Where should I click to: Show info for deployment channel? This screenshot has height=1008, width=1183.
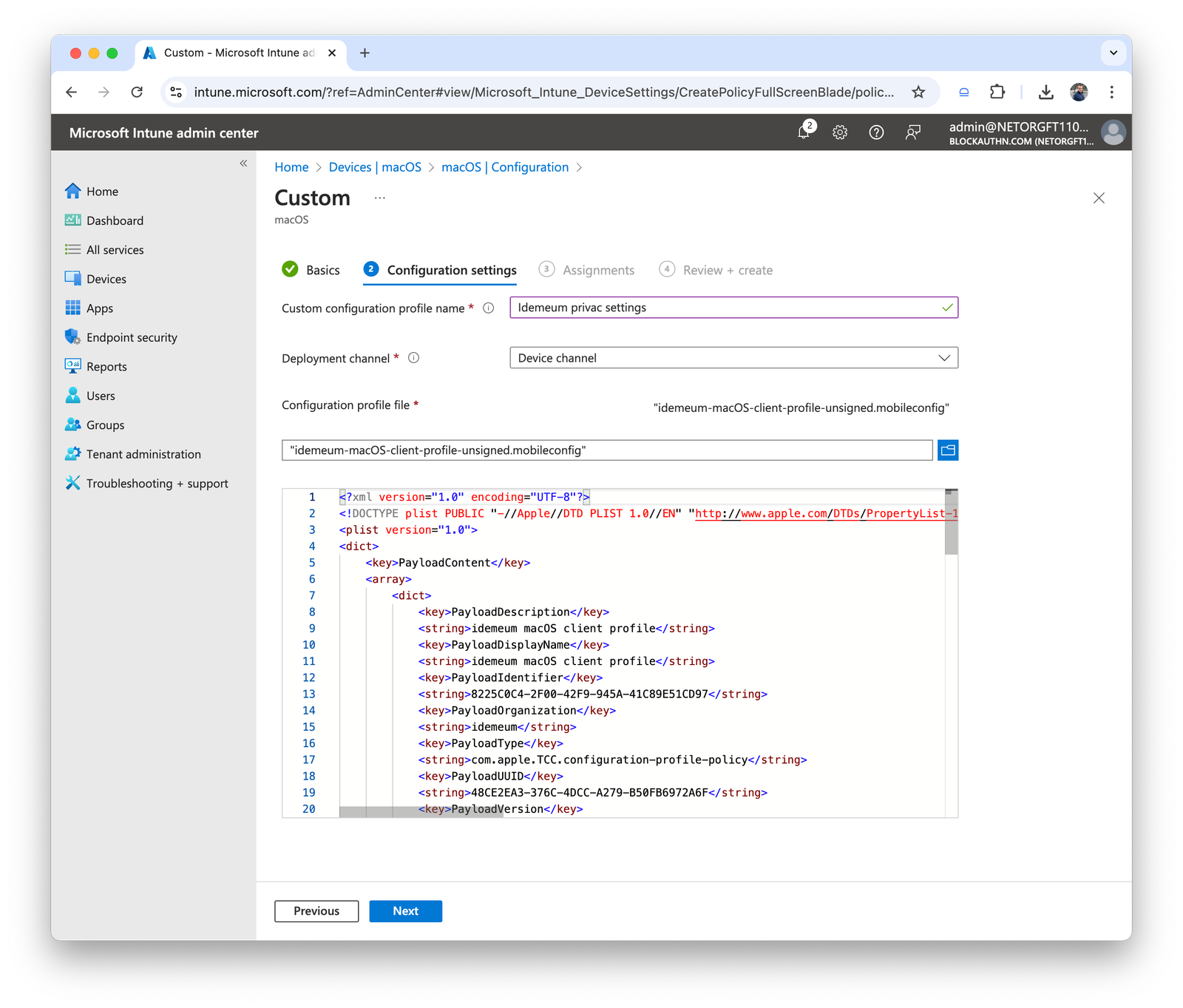pyautogui.click(x=414, y=358)
